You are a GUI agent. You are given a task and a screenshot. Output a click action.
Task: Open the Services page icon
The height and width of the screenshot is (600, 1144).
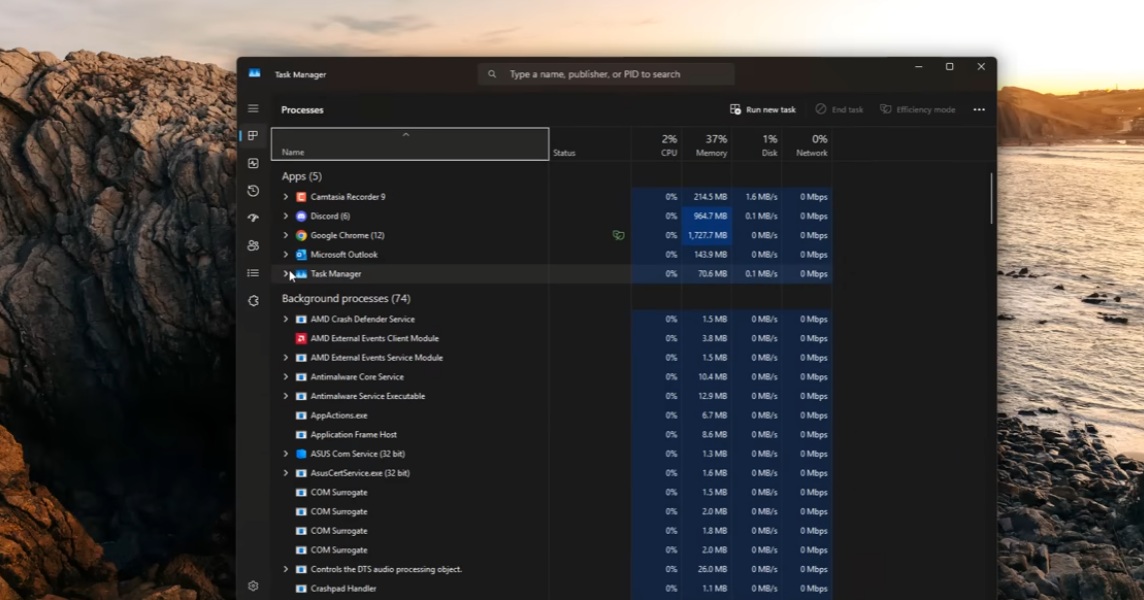[253, 300]
